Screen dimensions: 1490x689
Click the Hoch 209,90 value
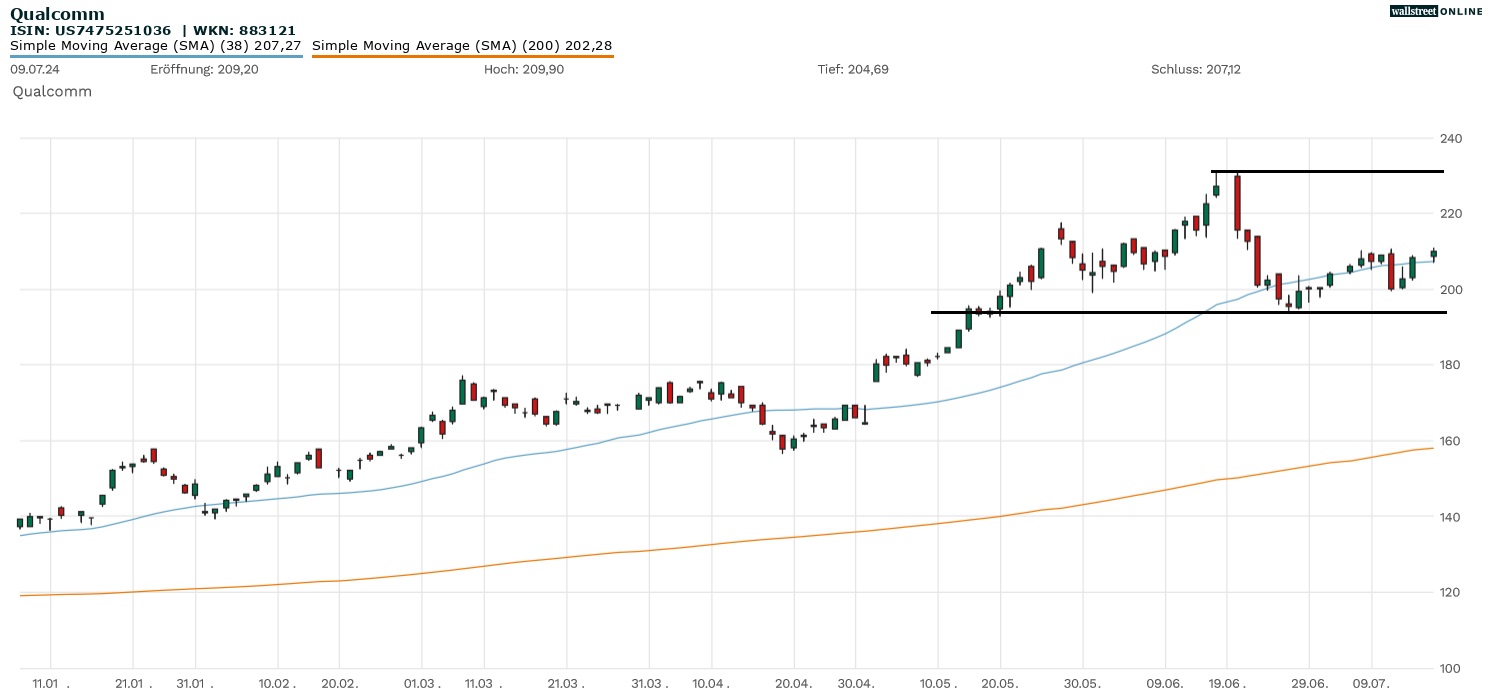523,69
